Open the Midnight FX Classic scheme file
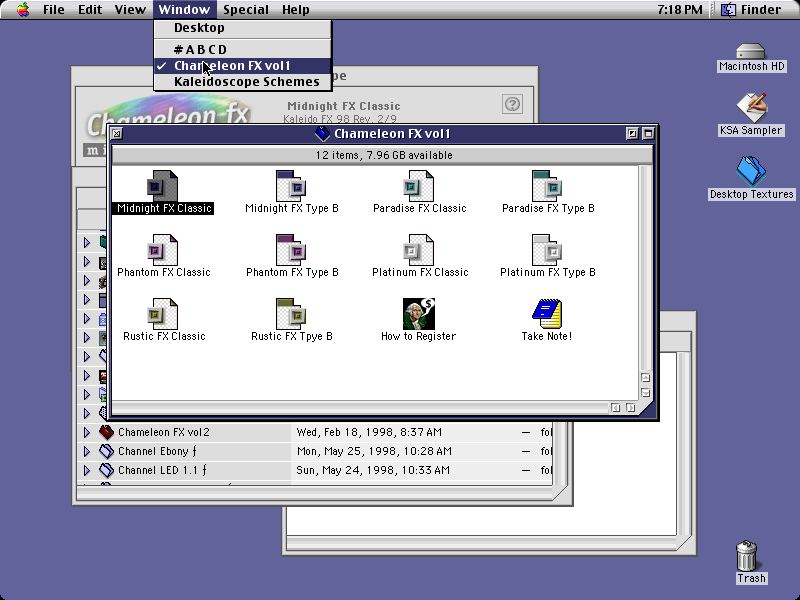The image size is (800, 600). [162, 186]
